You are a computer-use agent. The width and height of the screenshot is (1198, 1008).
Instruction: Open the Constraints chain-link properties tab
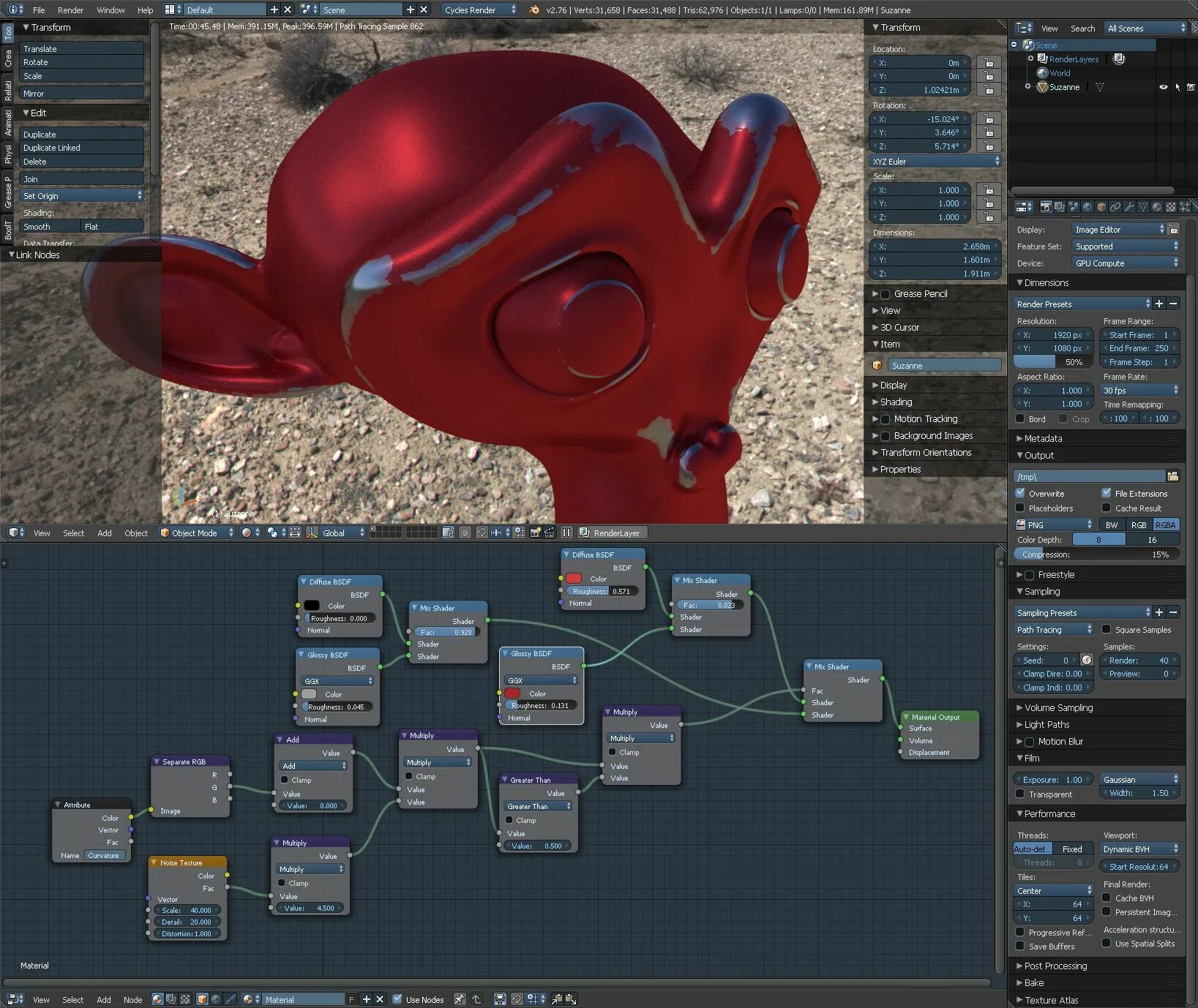click(x=1115, y=207)
